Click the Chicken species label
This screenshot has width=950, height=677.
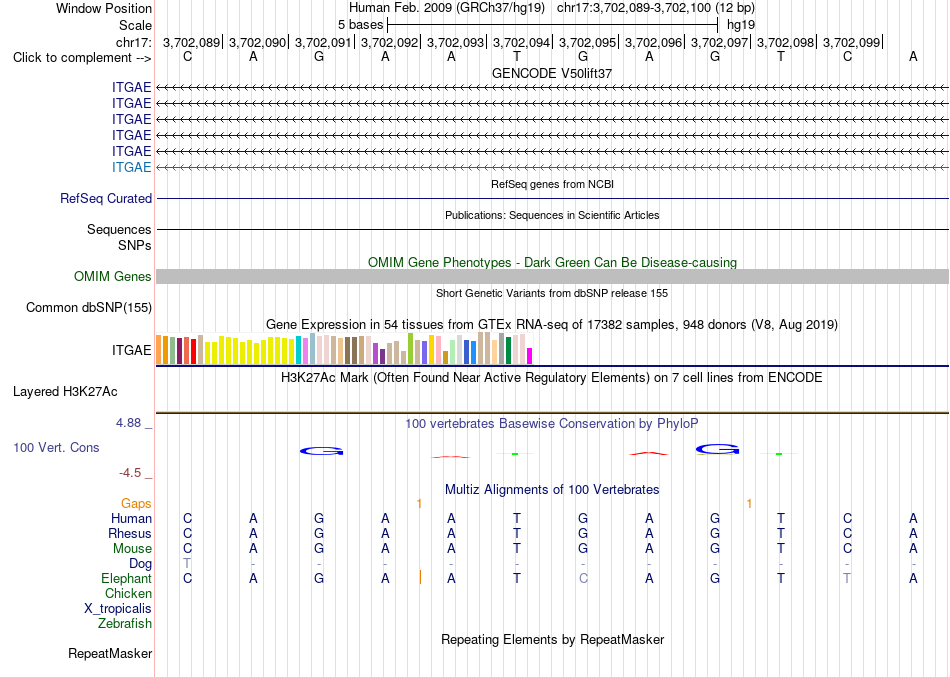click(128, 594)
